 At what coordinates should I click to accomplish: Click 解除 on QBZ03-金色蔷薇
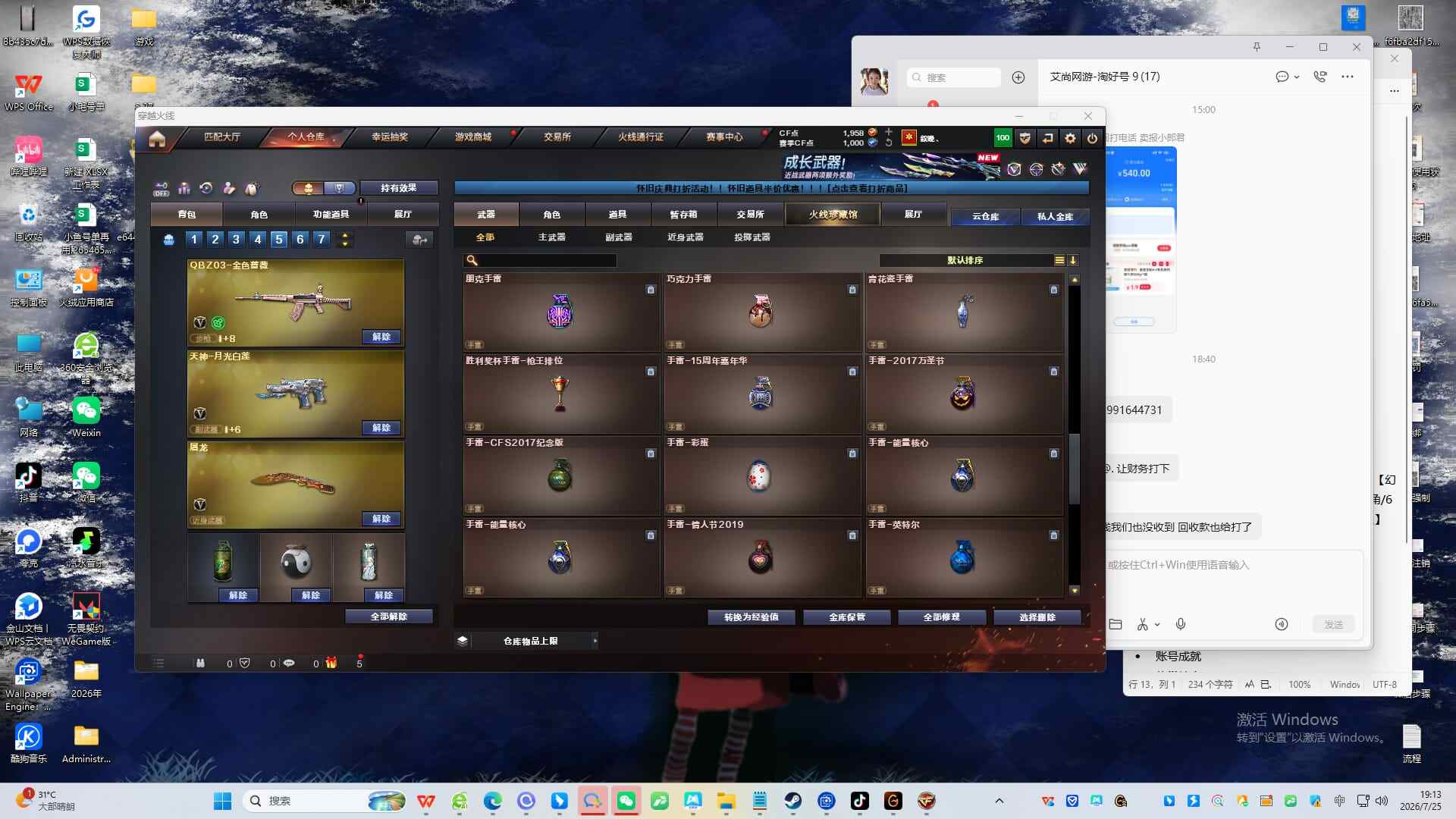[x=381, y=337]
